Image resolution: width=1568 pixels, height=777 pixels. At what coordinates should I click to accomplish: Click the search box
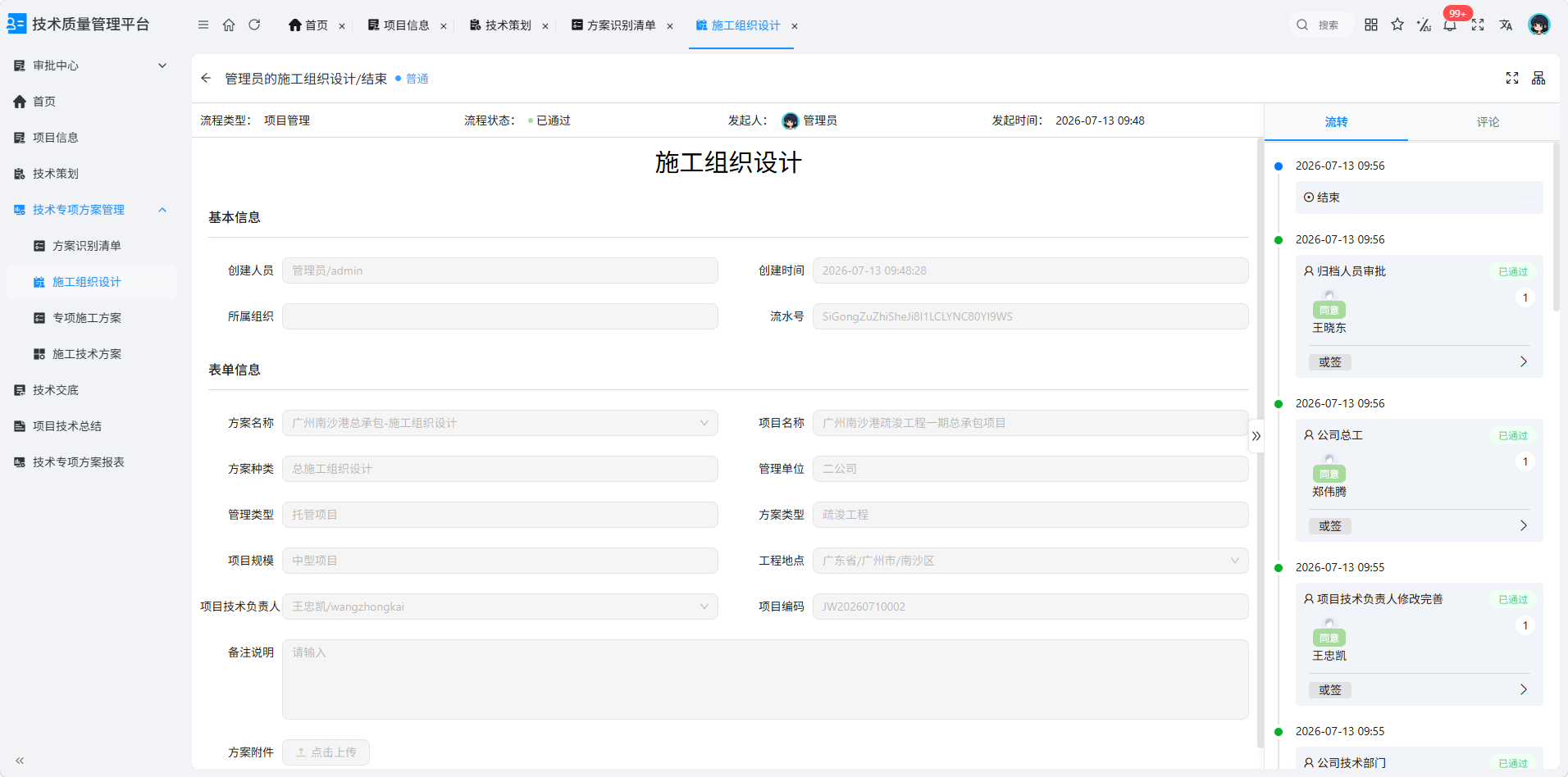(1320, 25)
